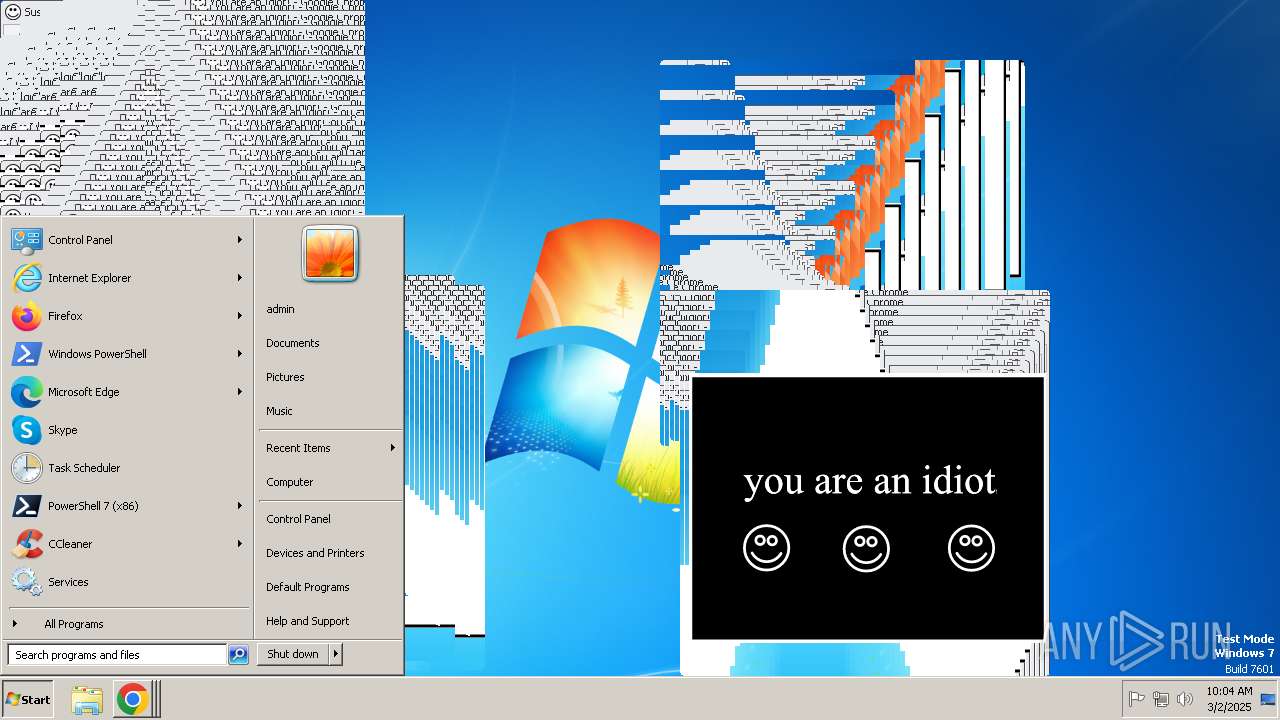Open admin user folder link
1280x720 pixels.
(280, 309)
